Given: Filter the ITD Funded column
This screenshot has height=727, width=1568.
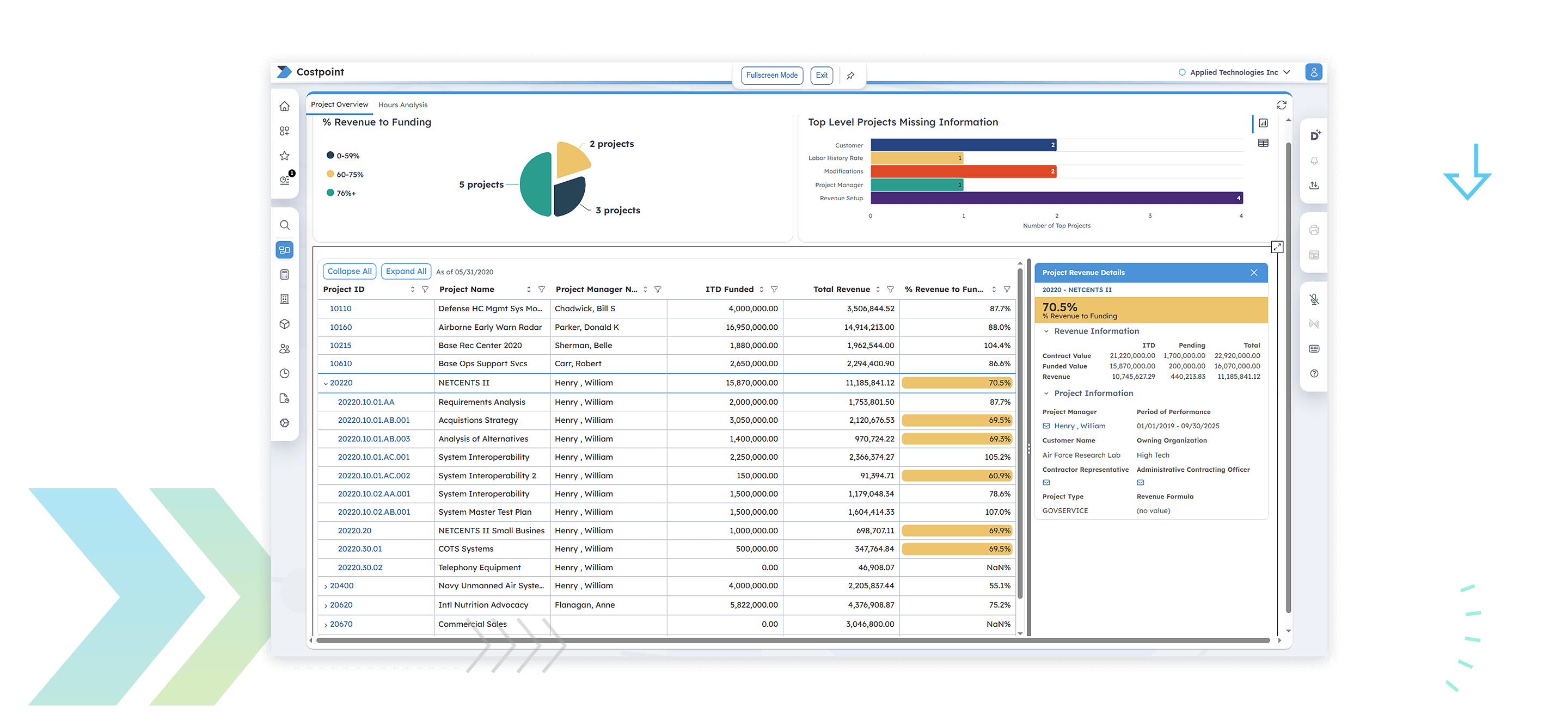Looking at the screenshot, I should coord(774,289).
